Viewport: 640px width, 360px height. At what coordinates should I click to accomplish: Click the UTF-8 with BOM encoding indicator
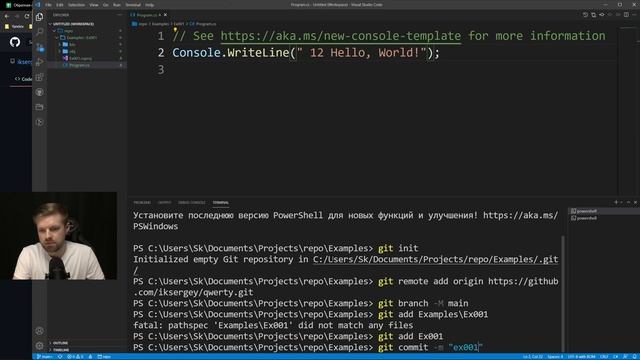tap(582, 357)
